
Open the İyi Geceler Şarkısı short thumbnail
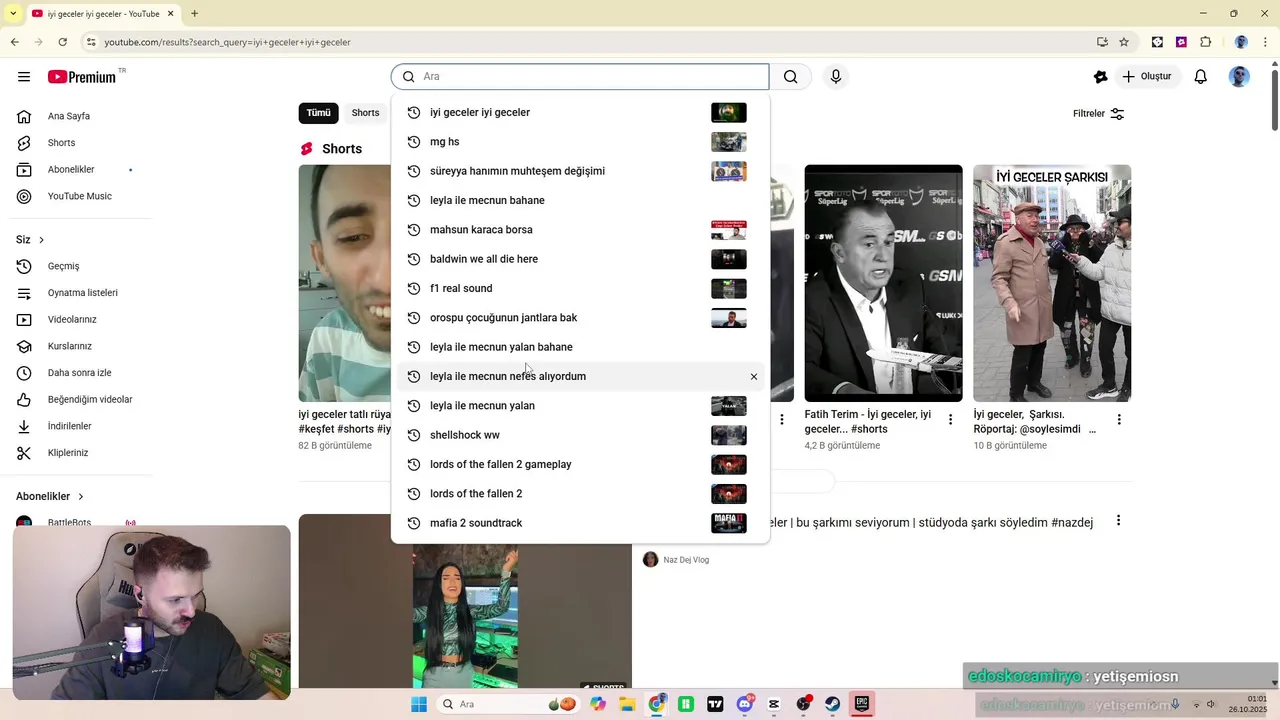[1052, 283]
